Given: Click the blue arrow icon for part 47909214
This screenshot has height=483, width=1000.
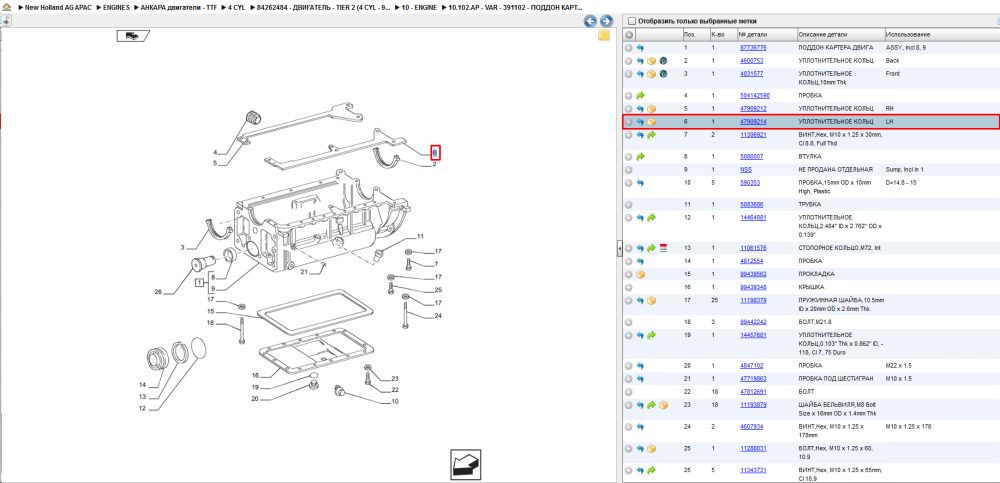Looking at the screenshot, I should click(x=640, y=121).
